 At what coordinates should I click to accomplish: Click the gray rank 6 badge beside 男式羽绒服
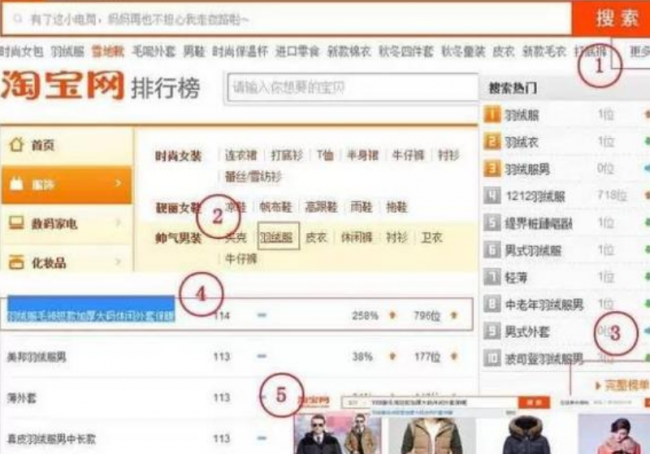[492, 250]
